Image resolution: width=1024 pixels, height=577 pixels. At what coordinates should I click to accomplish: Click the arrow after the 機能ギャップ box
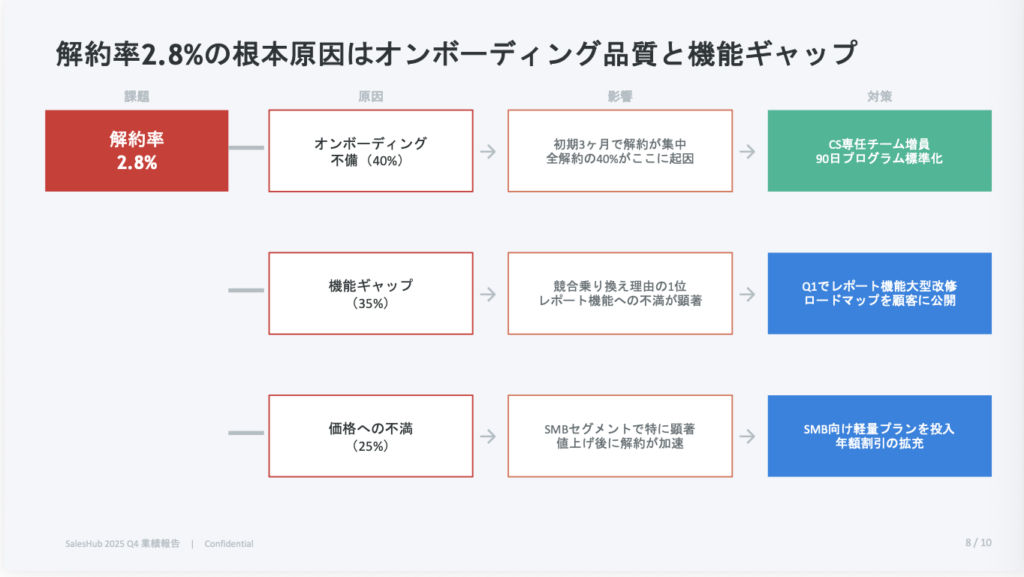click(x=488, y=294)
